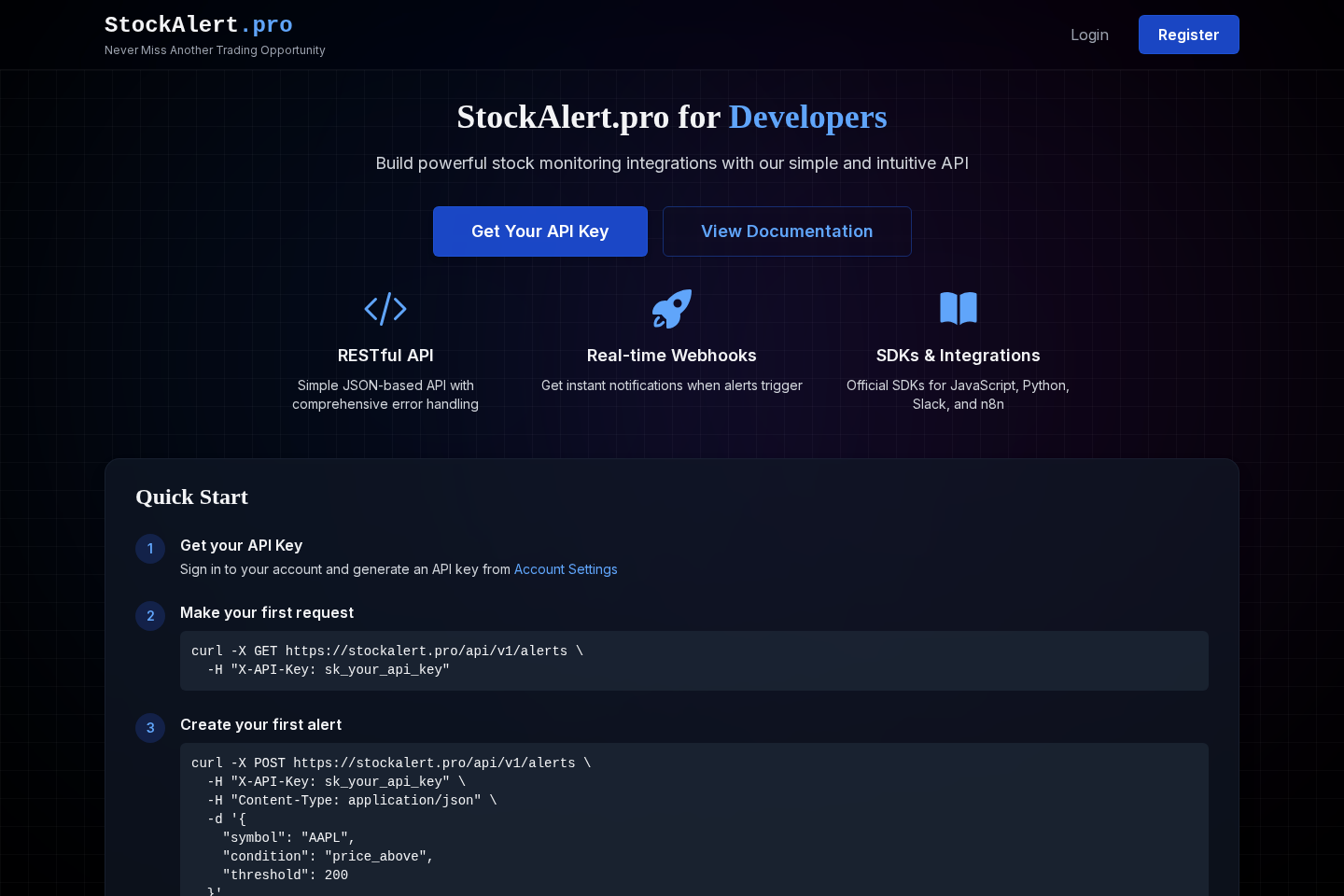Select the curl GET alerts code block

[x=694, y=661]
